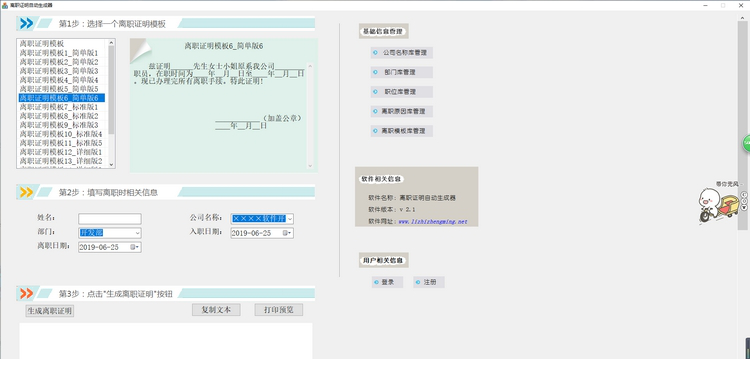
Task: Open 离职模板库管理 management button
Action: 402,131
